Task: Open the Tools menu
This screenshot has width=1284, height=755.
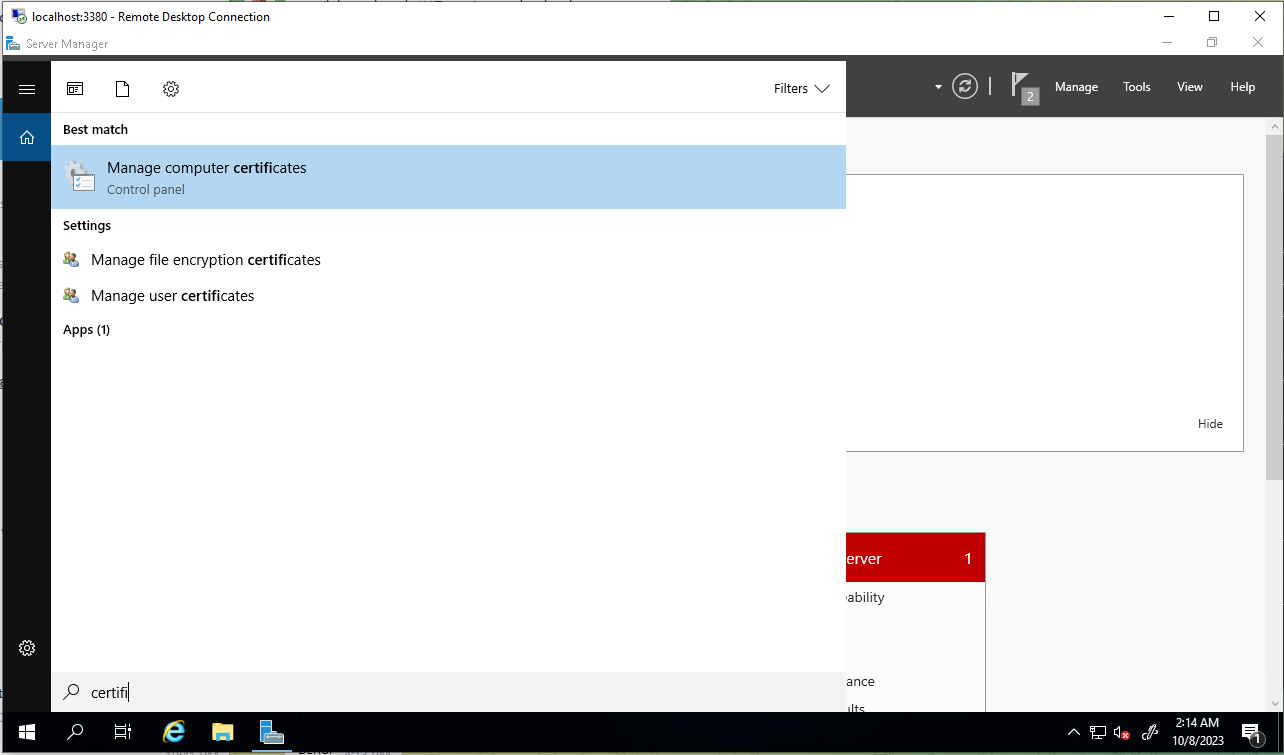Action: tap(1136, 87)
